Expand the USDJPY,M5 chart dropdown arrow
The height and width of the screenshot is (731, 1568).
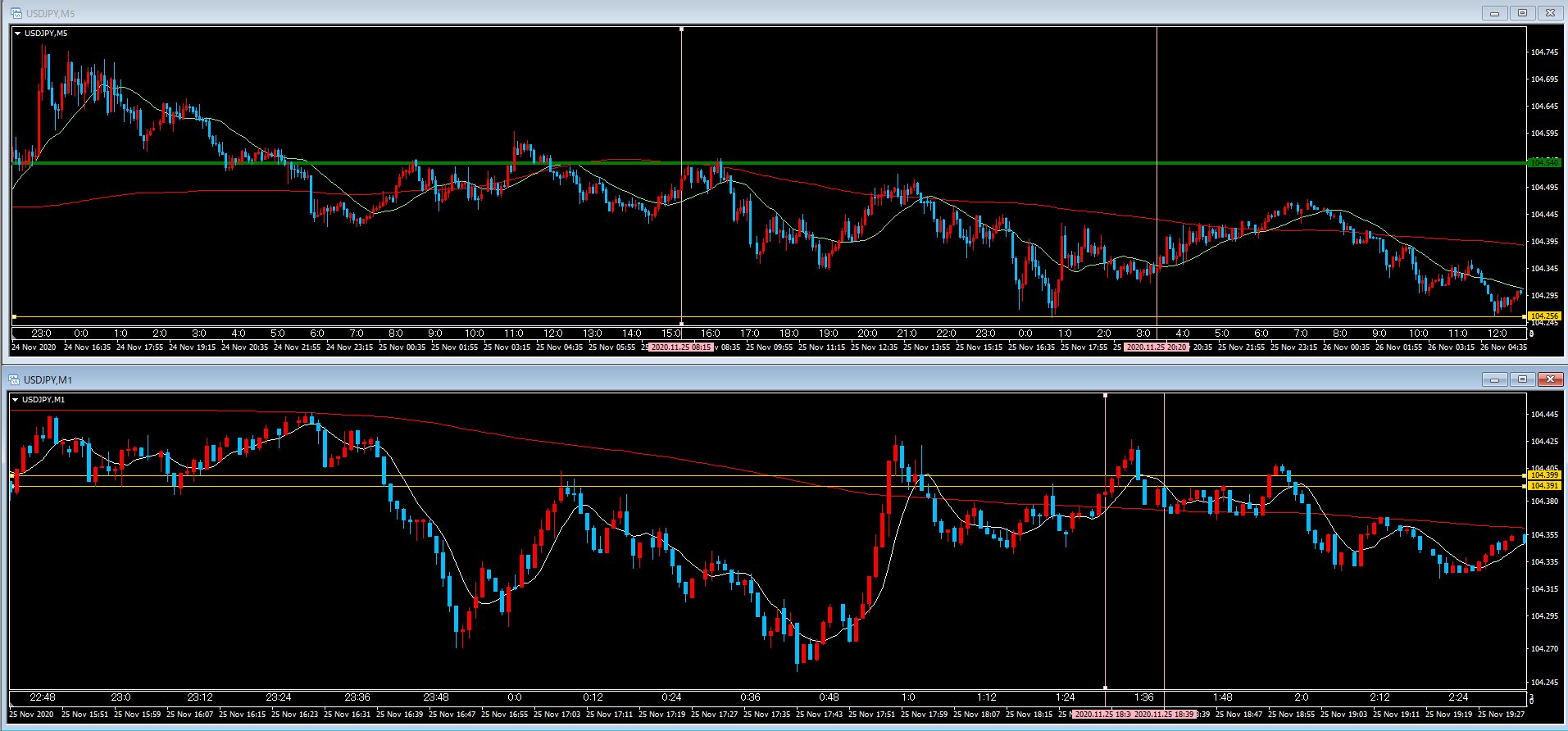click(x=17, y=34)
